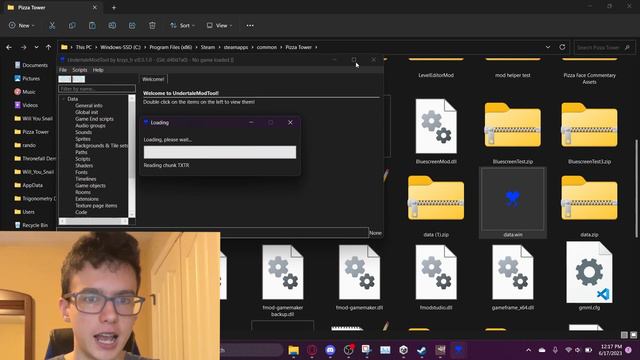Screen dimensions: 640x360
Task: Select Rooms in the tree
Action: click(83, 192)
